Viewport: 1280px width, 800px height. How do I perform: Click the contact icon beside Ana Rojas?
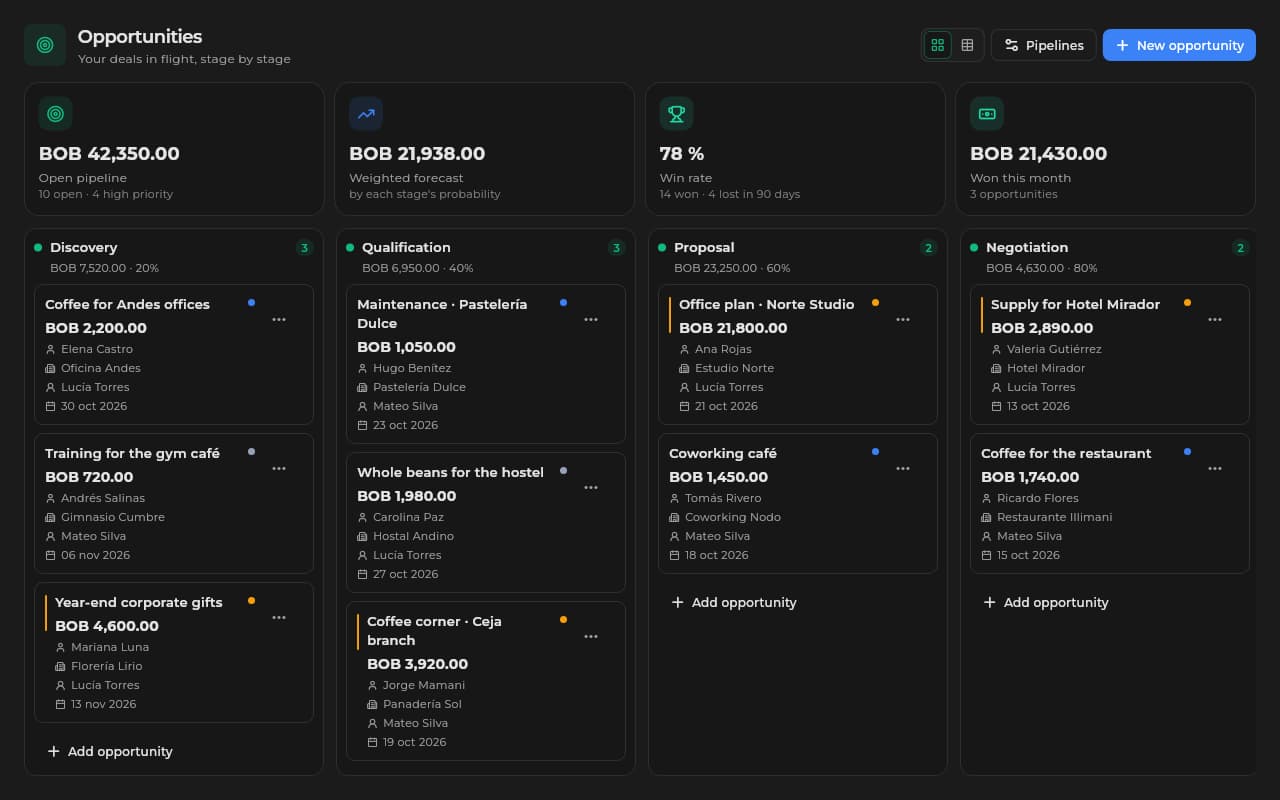684,349
